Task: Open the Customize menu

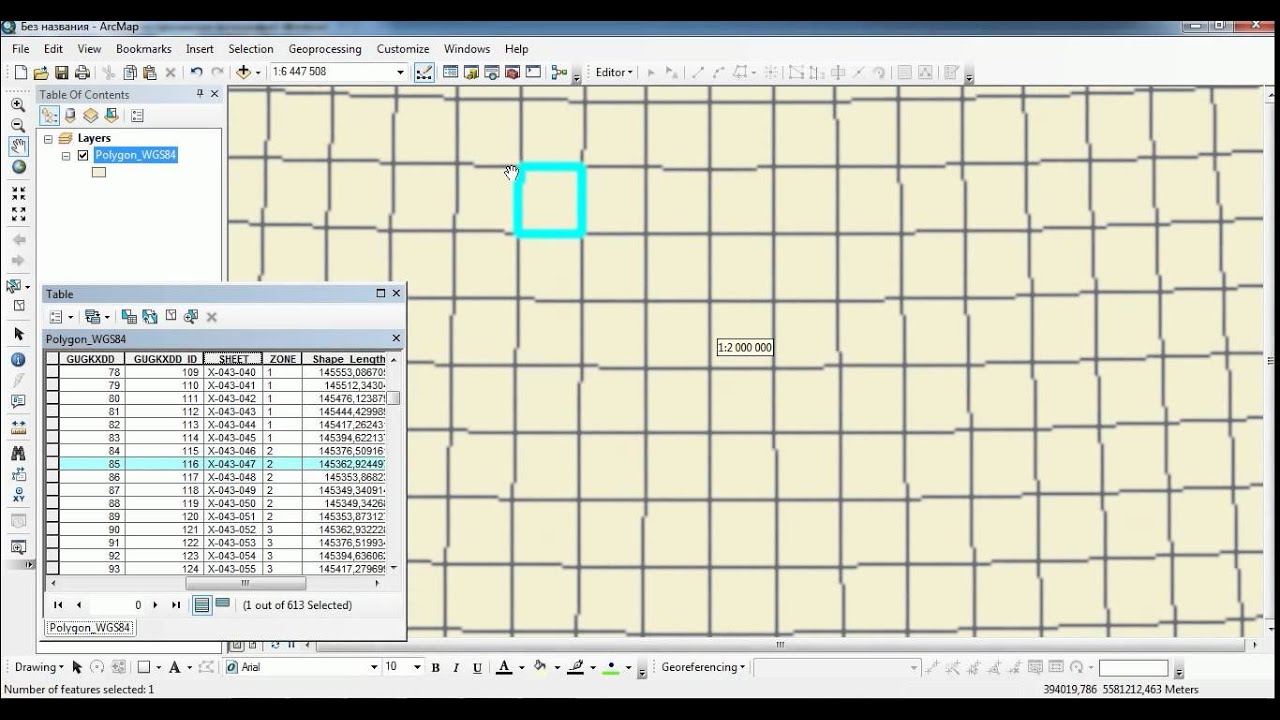Action: [403, 48]
